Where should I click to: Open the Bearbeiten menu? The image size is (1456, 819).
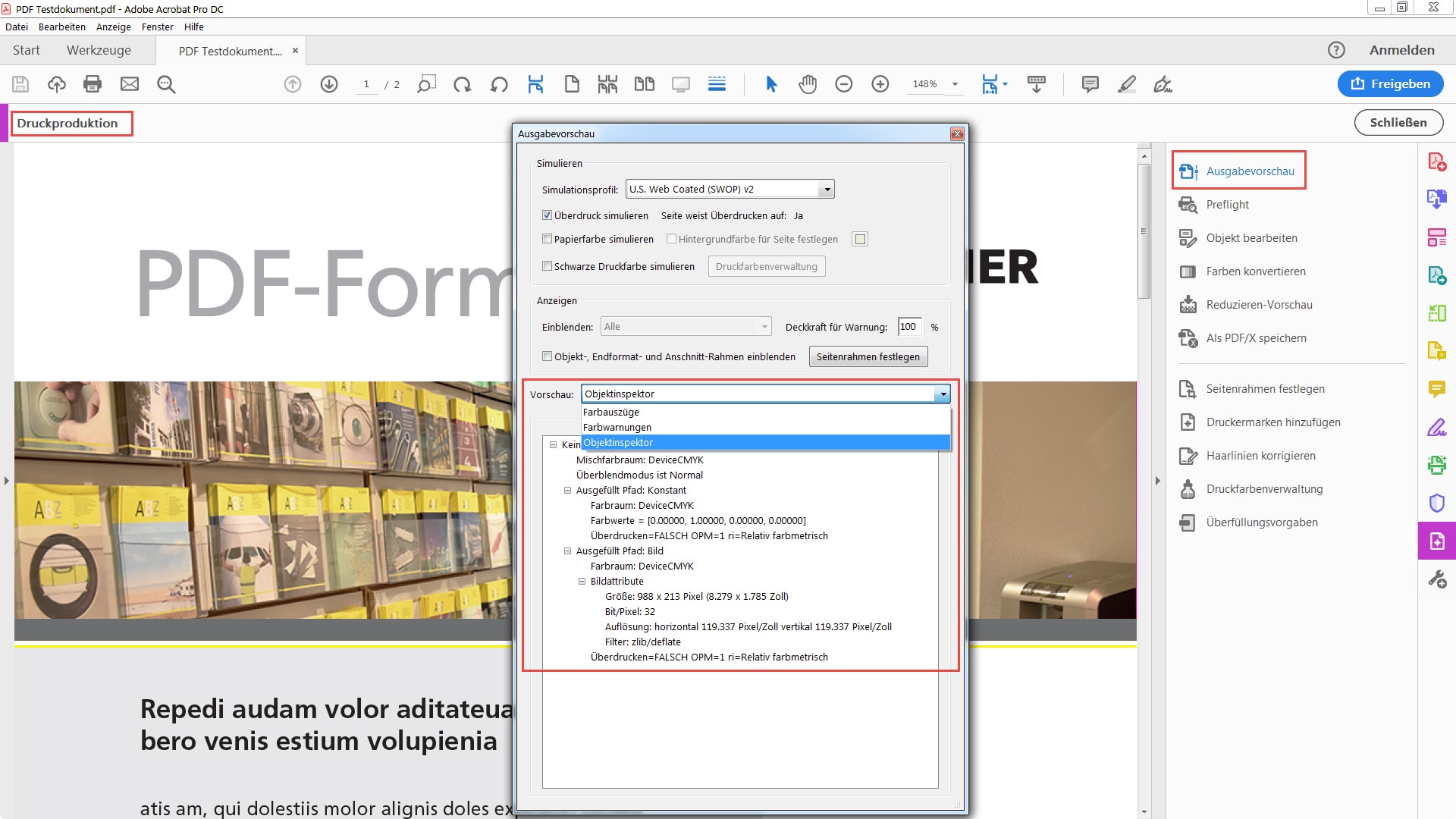[x=62, y=27]
